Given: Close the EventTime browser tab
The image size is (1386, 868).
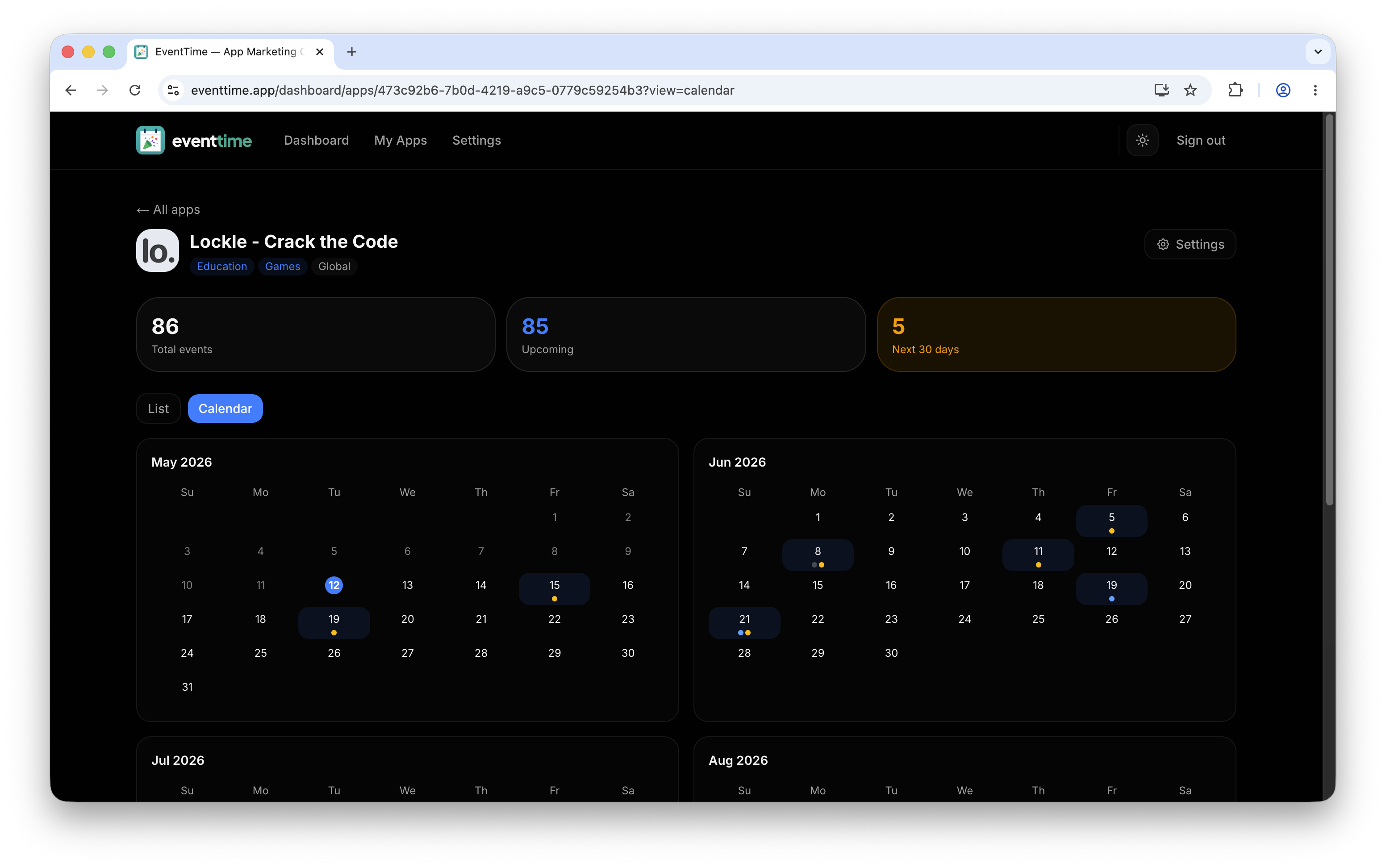Looking at the screenshot, I should coord(320,52).
